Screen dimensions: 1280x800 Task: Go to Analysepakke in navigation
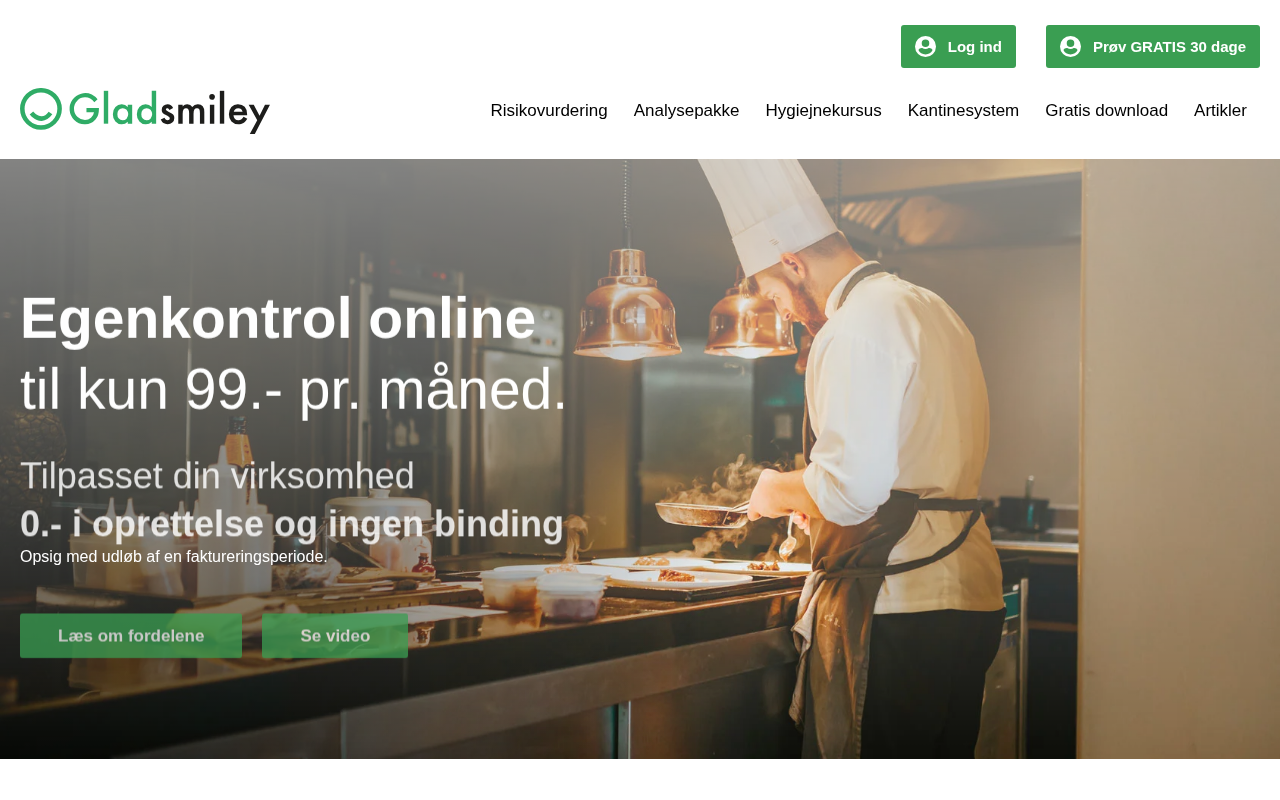(x=686, y=111)
